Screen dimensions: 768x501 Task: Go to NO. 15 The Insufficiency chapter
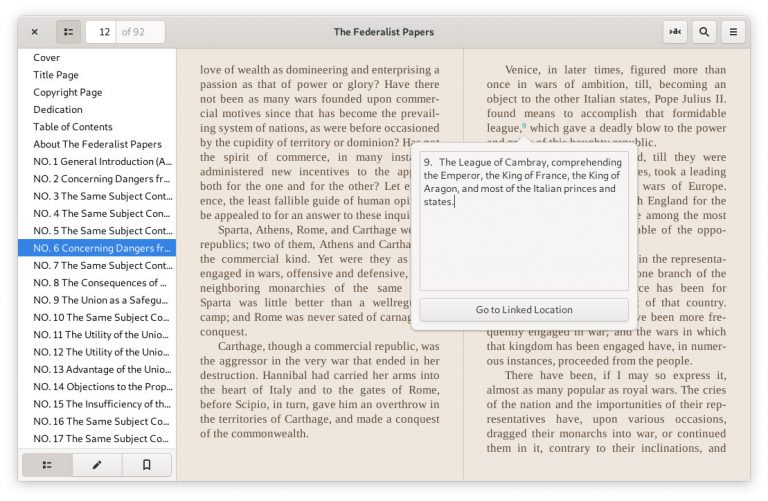tap(97, 404)
